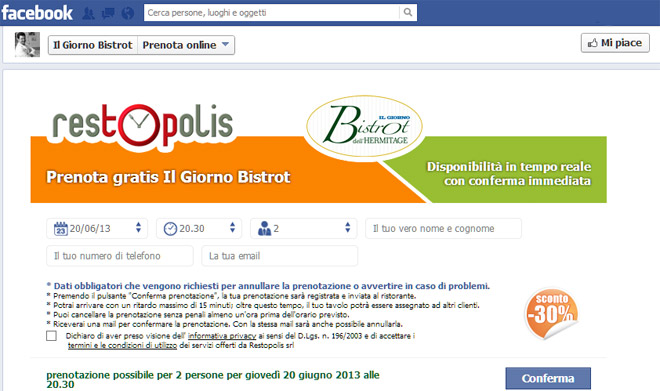The image size is (660, 391).
Task: Click the people icon in guests field
Action: [x=264, y=229]
